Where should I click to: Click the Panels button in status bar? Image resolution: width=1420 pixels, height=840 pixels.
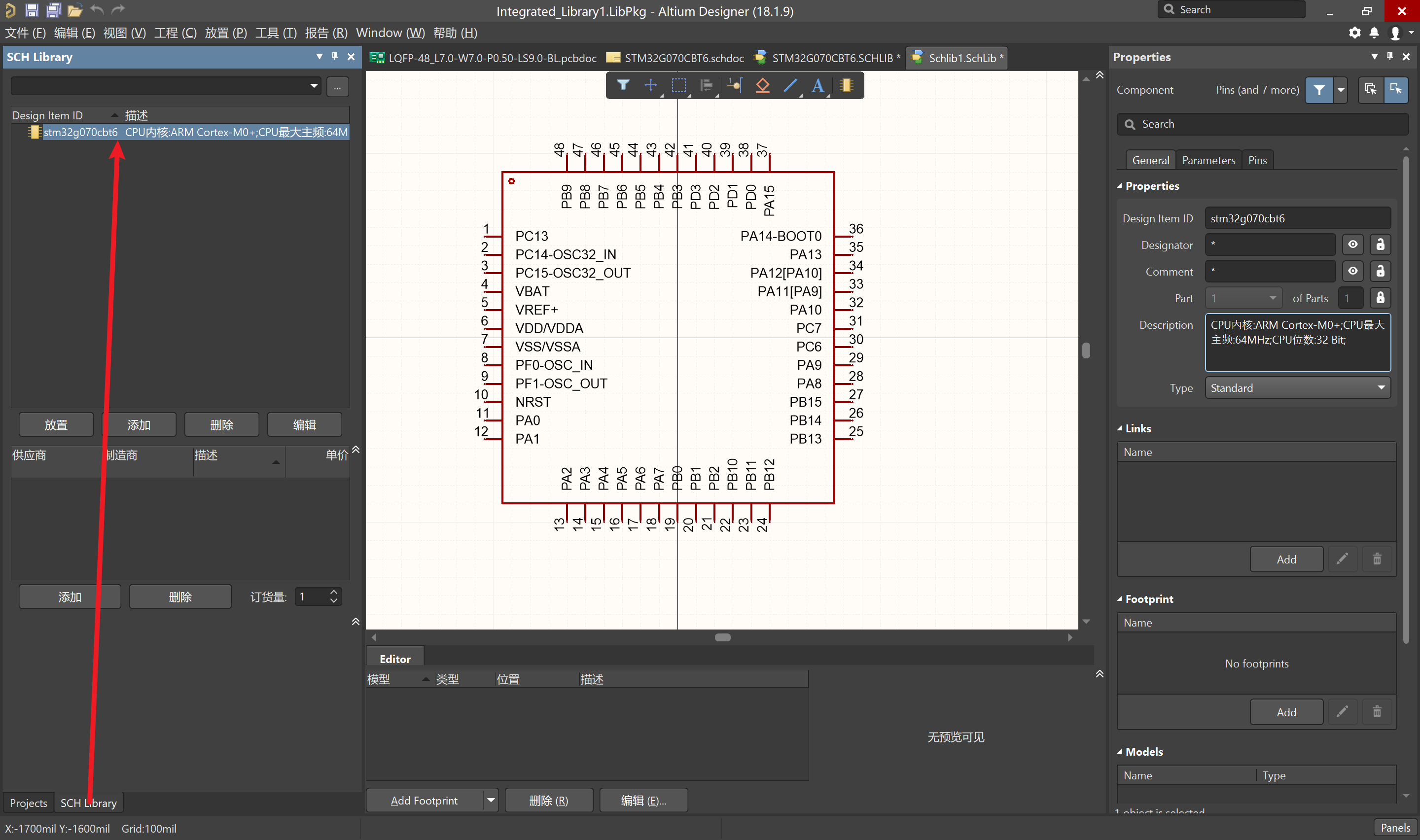pos(1395,828)
